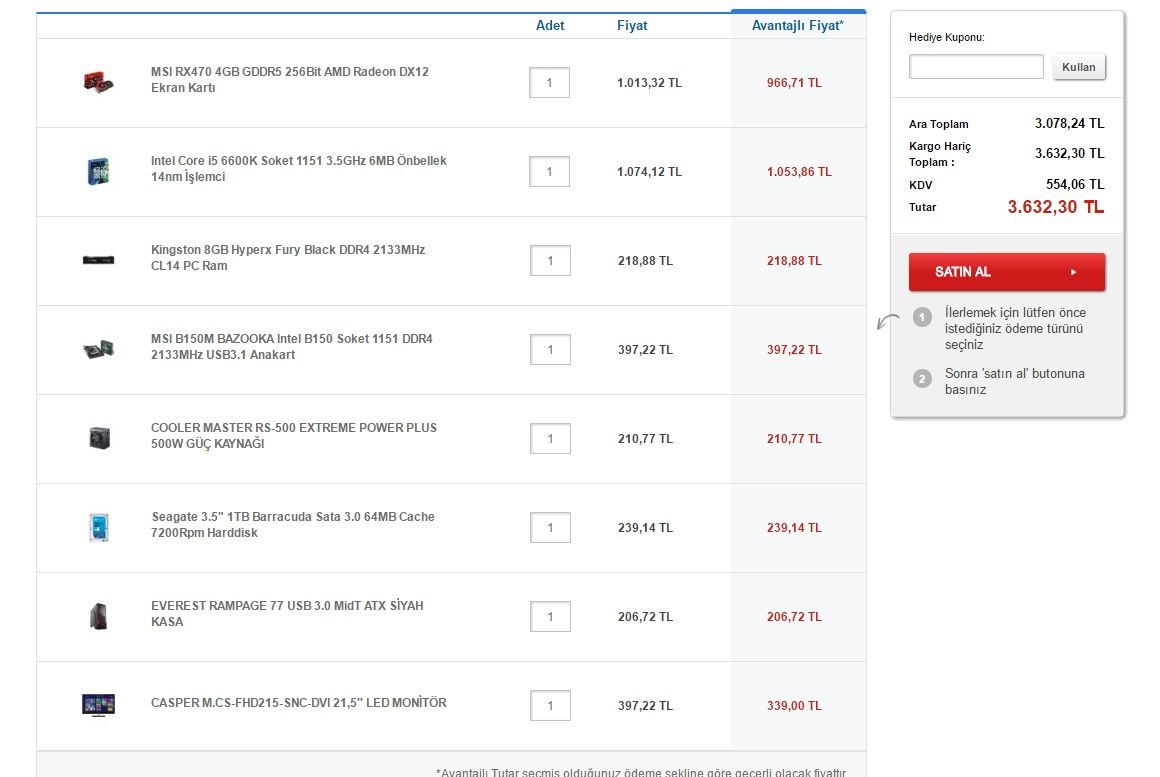The height and width of the screenshot is (777, 1160).
Task: Focus quantity field for MSI B150M motherboard
Action: pyautogui.click(x=550, y=349)
